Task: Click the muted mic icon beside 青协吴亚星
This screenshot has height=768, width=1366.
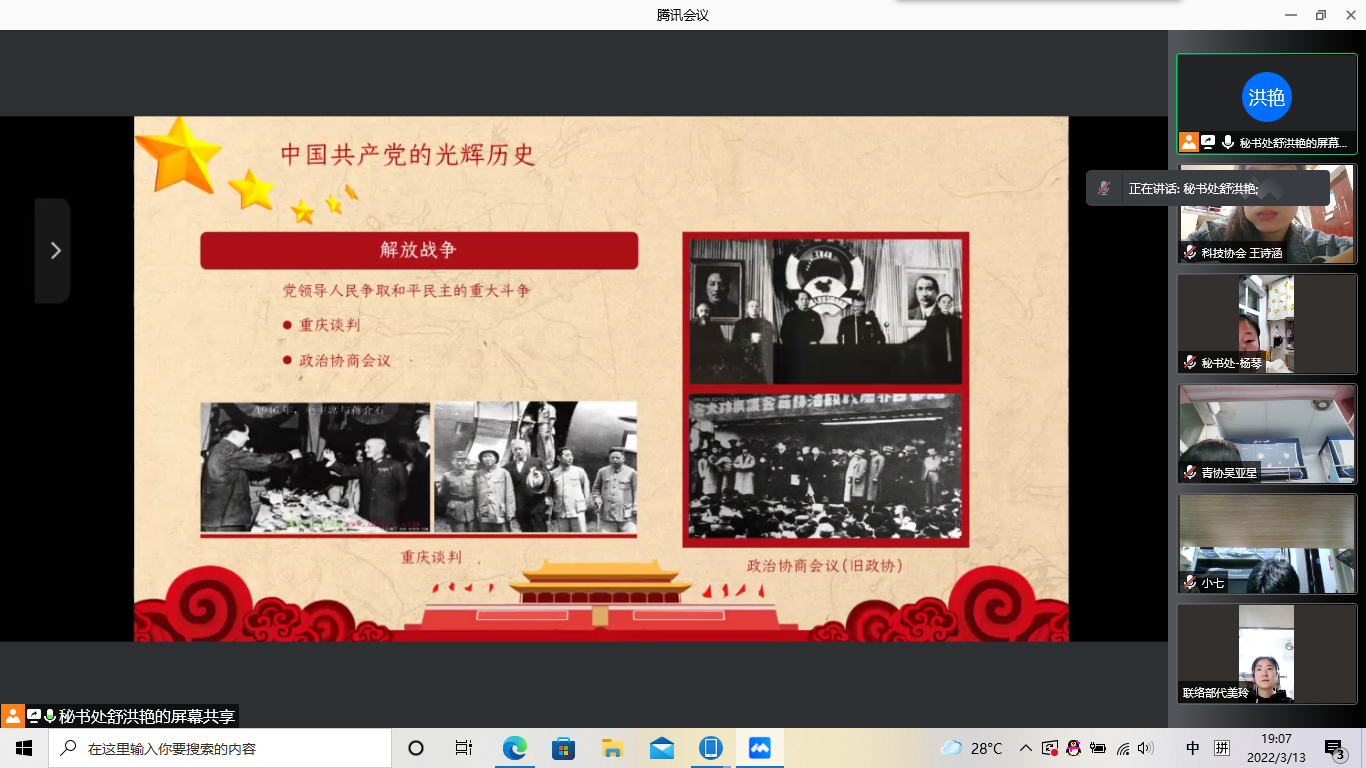Action: coord(1190,473)
